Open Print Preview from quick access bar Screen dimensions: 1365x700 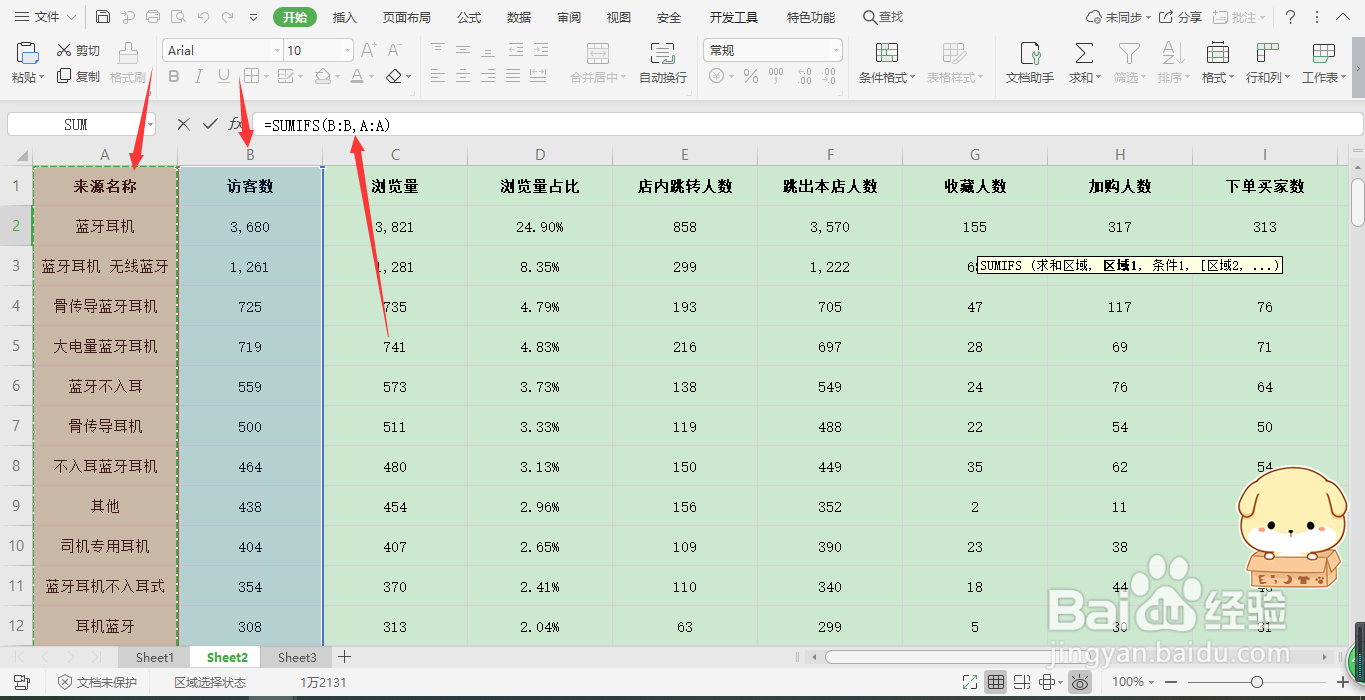pos(177,17)
